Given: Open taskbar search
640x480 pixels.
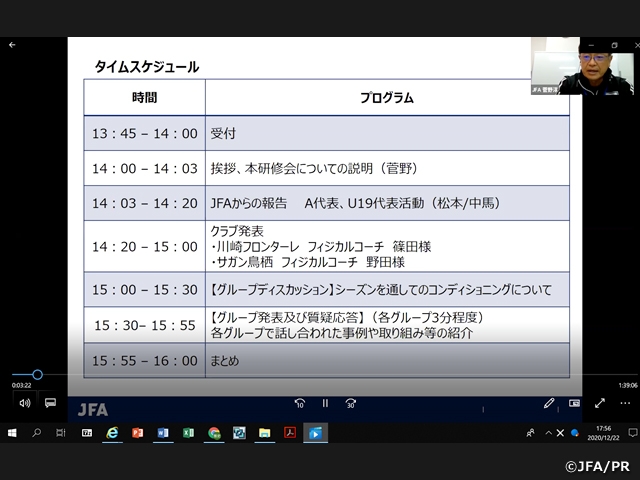Looking at the screenshot, I should (37, 433).
